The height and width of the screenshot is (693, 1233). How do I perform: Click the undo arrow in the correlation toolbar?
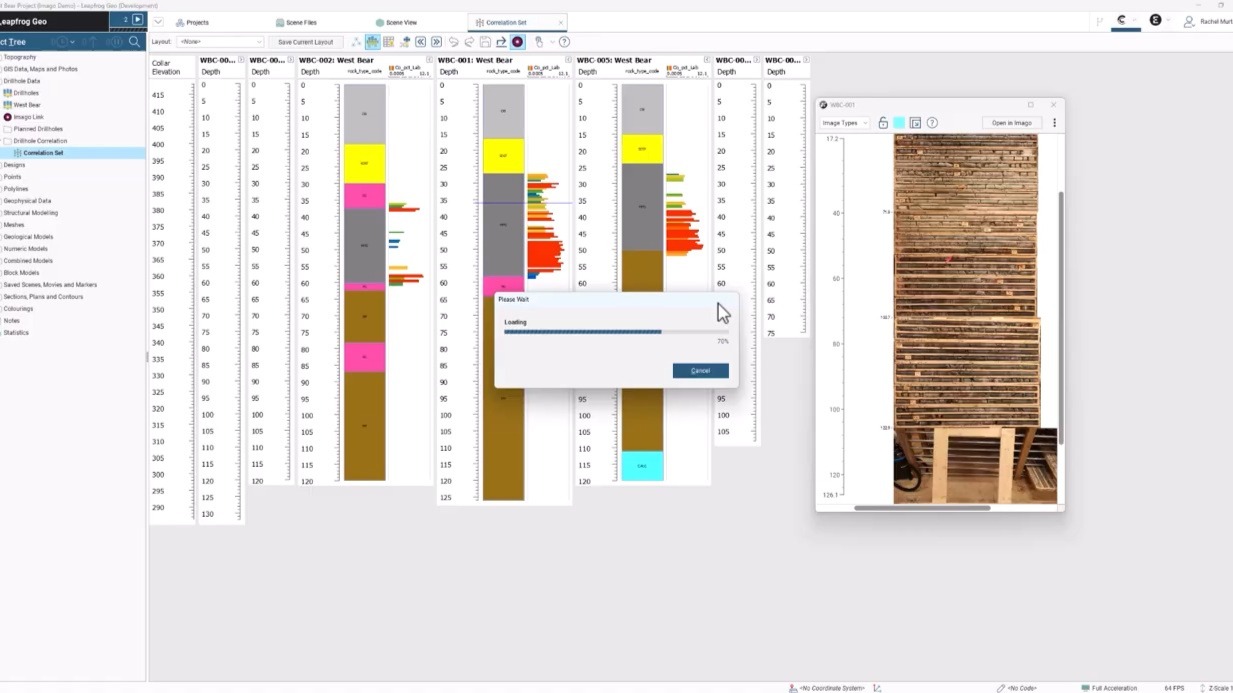tap(453, 42)
